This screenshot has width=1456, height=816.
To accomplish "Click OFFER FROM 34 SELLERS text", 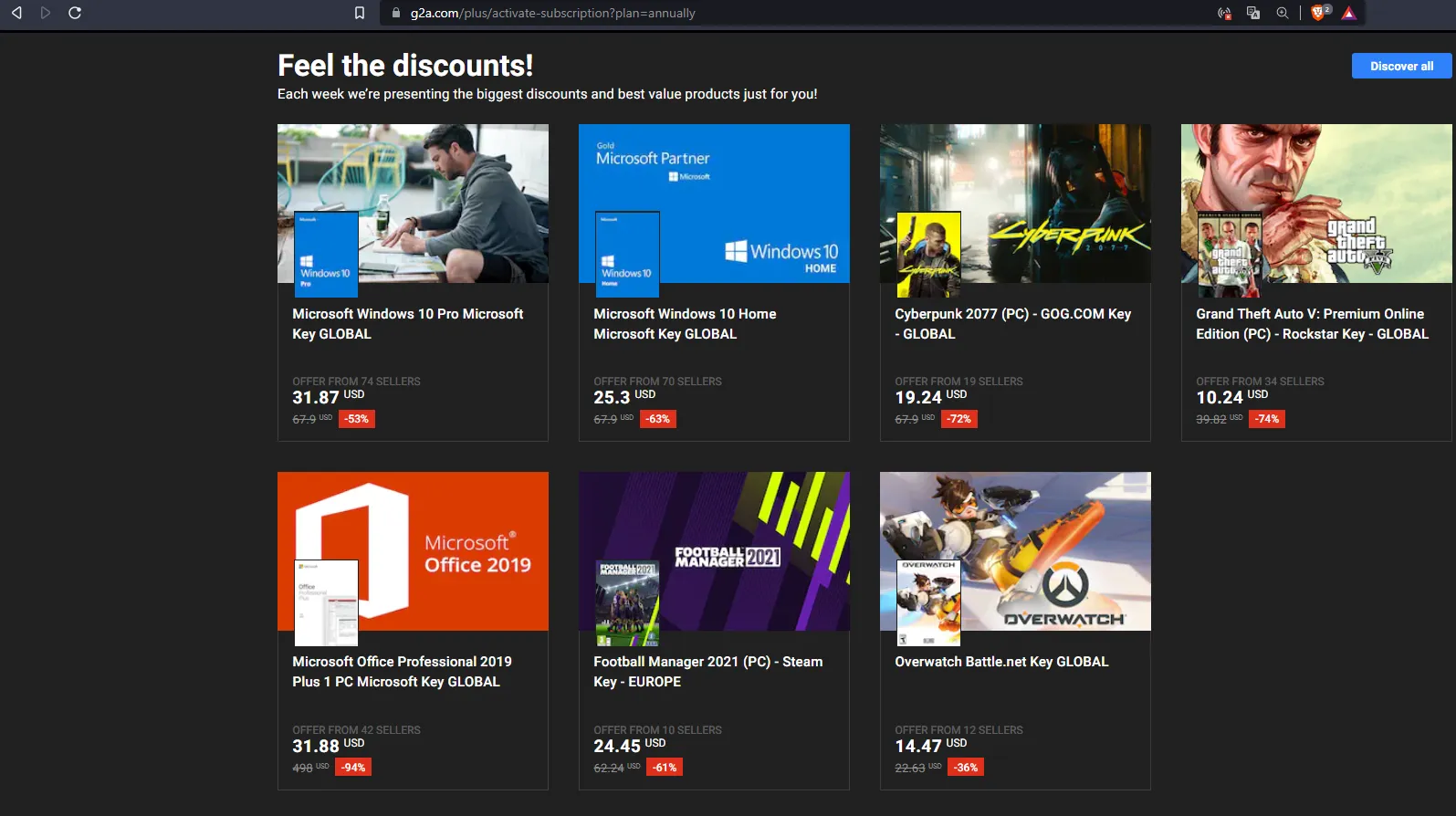I will pos(1260,382).
